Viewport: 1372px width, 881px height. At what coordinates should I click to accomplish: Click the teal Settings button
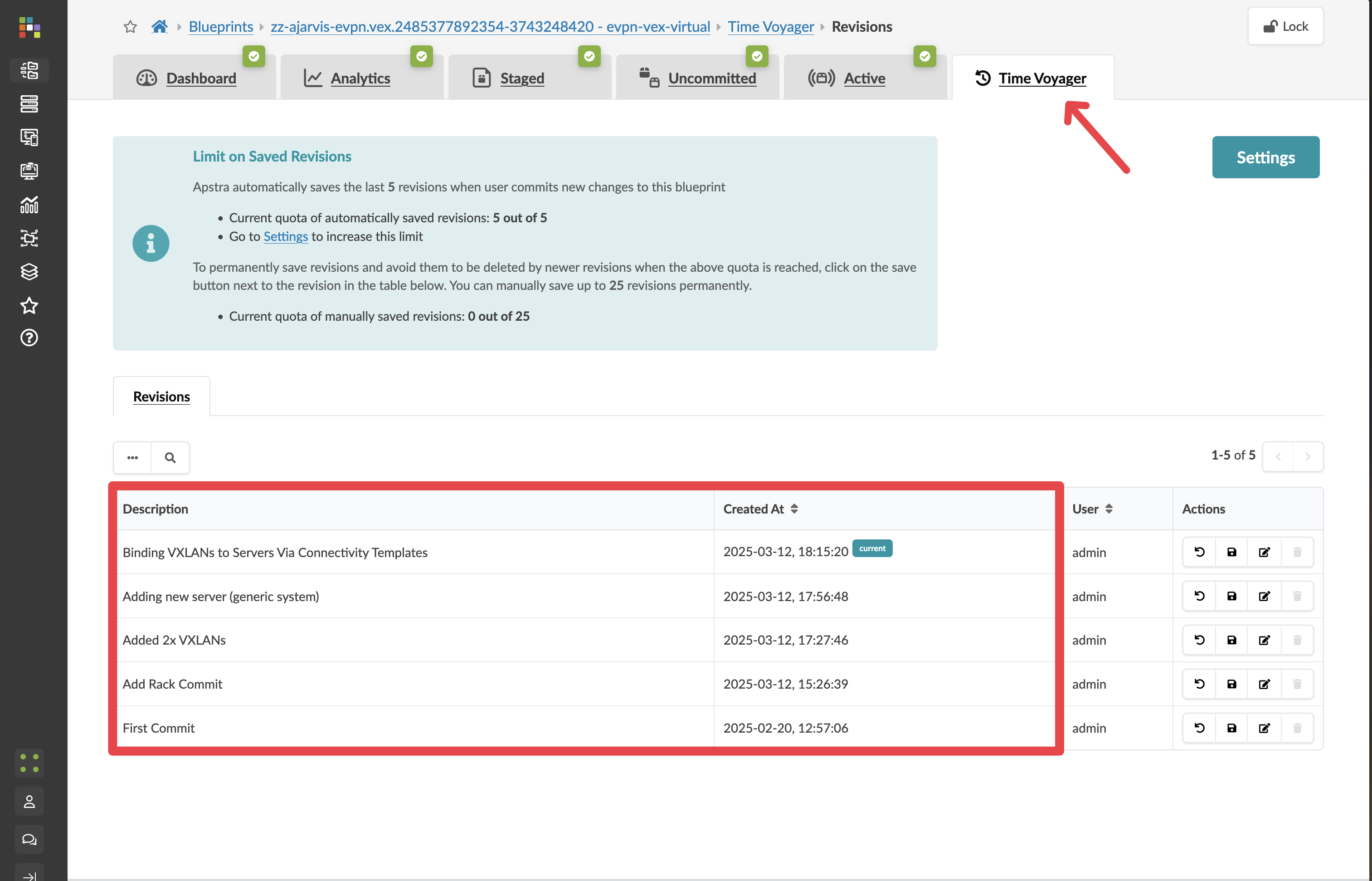[x=1265, y=157]
